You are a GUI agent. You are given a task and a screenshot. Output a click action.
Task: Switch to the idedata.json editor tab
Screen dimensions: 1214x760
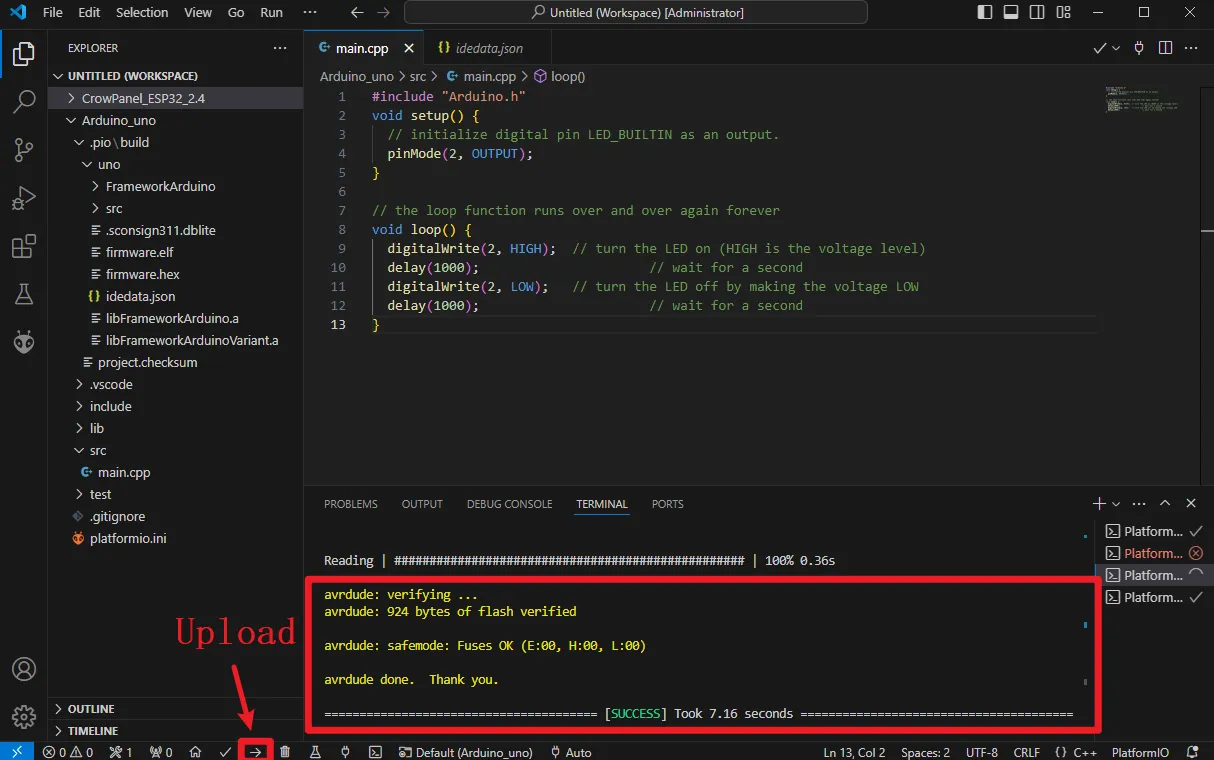click(x=488, y=48)
